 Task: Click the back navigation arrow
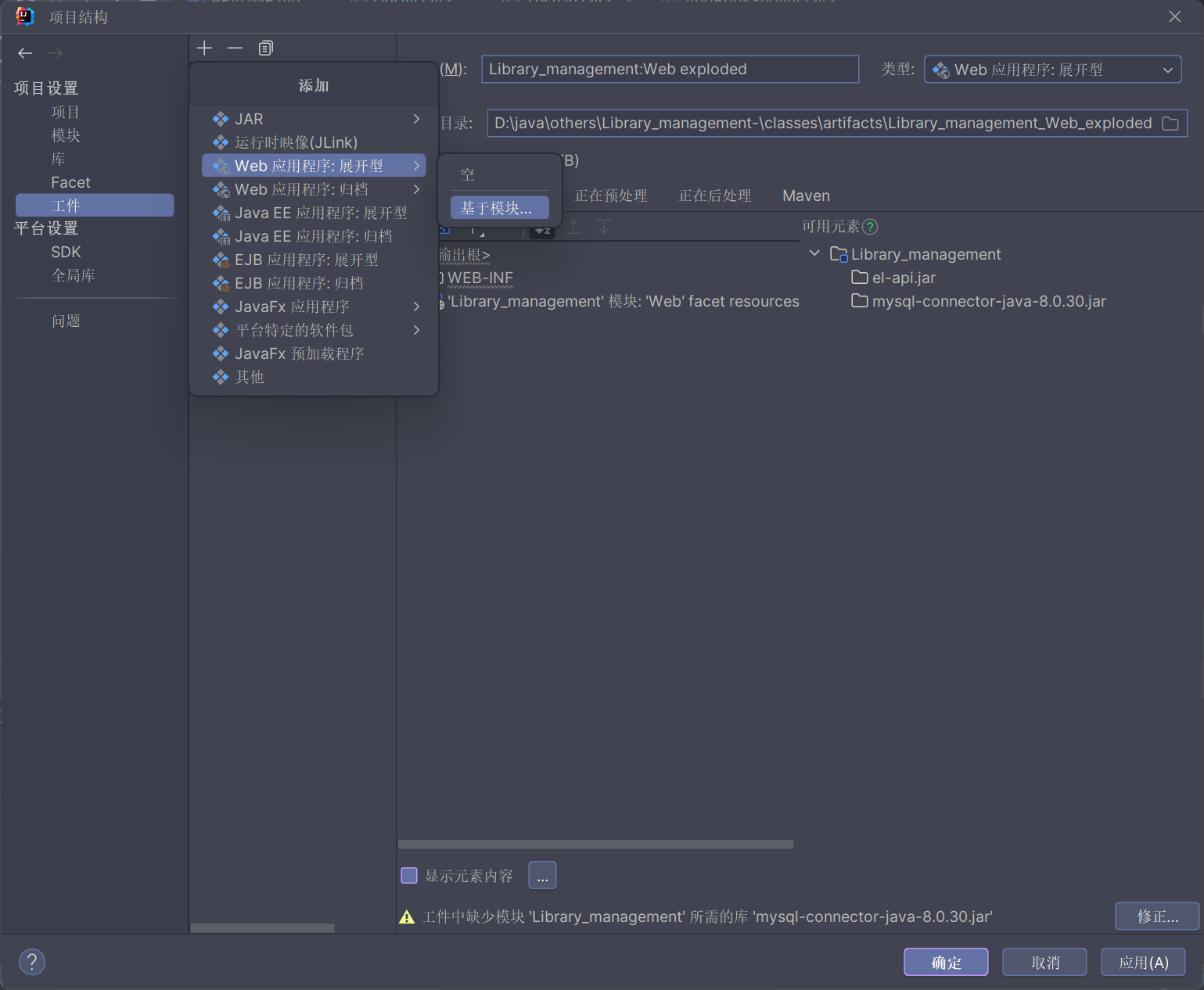coord(25,53)
